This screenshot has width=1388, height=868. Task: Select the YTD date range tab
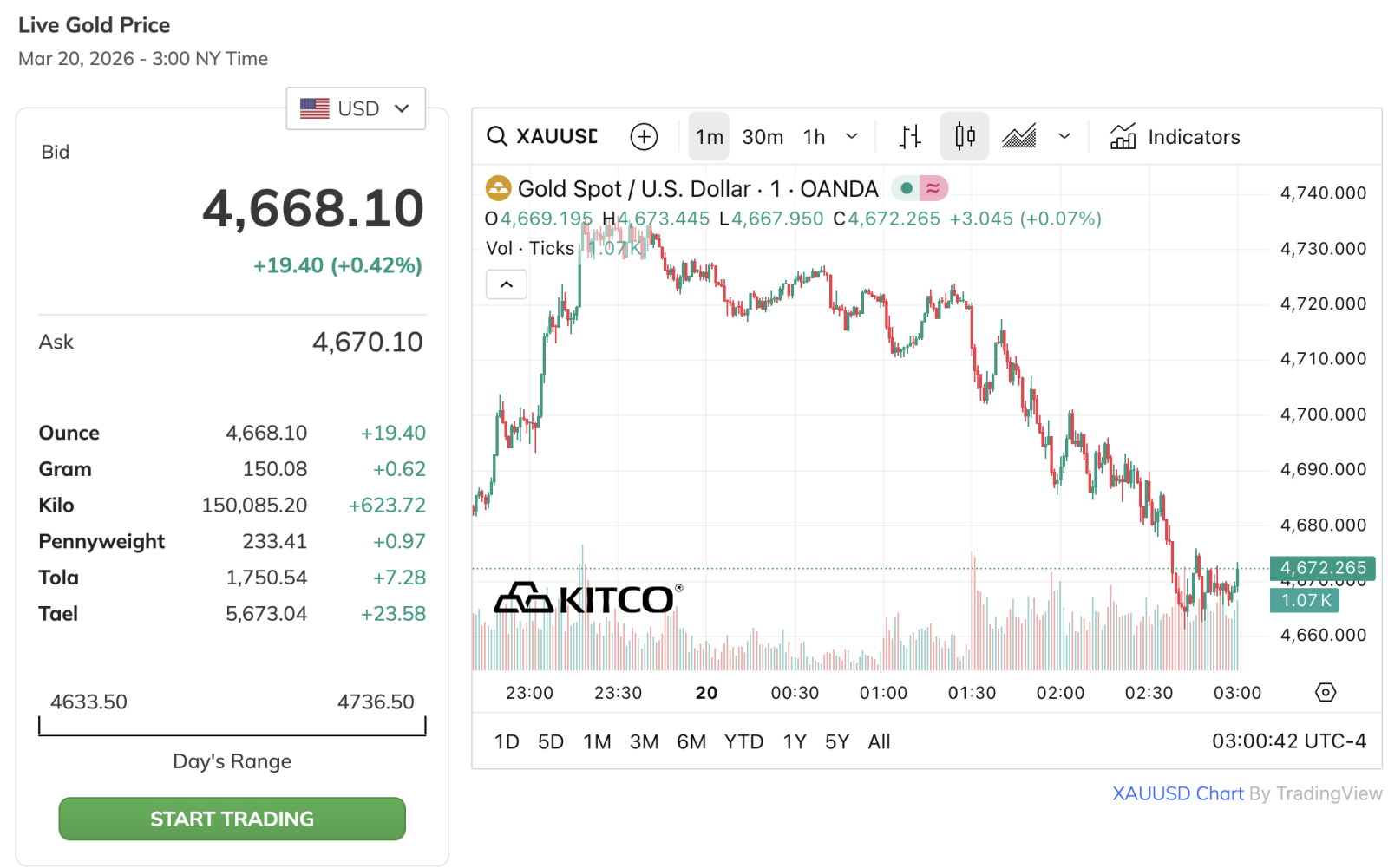click(743, 741)
